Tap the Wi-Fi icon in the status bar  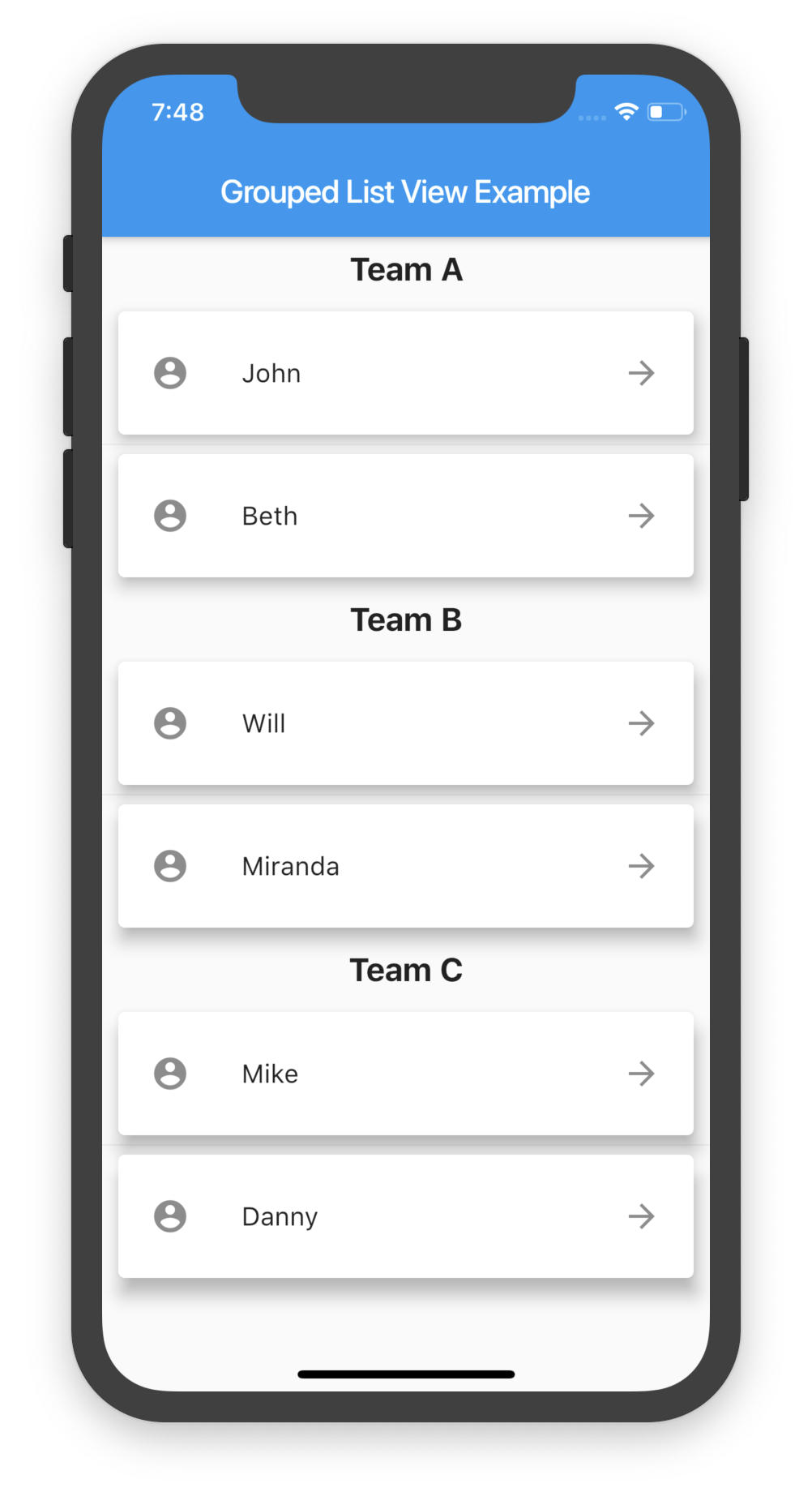(626, 112)
